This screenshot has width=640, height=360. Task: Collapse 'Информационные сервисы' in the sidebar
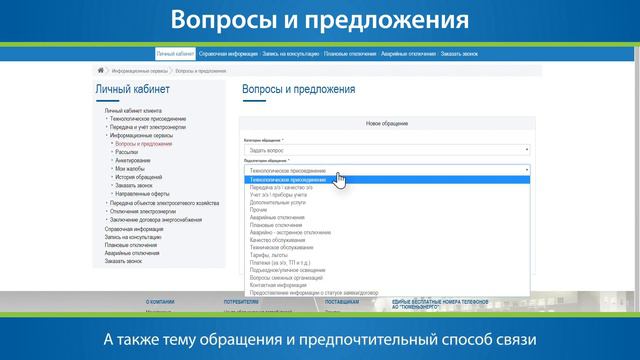[141, 136]
